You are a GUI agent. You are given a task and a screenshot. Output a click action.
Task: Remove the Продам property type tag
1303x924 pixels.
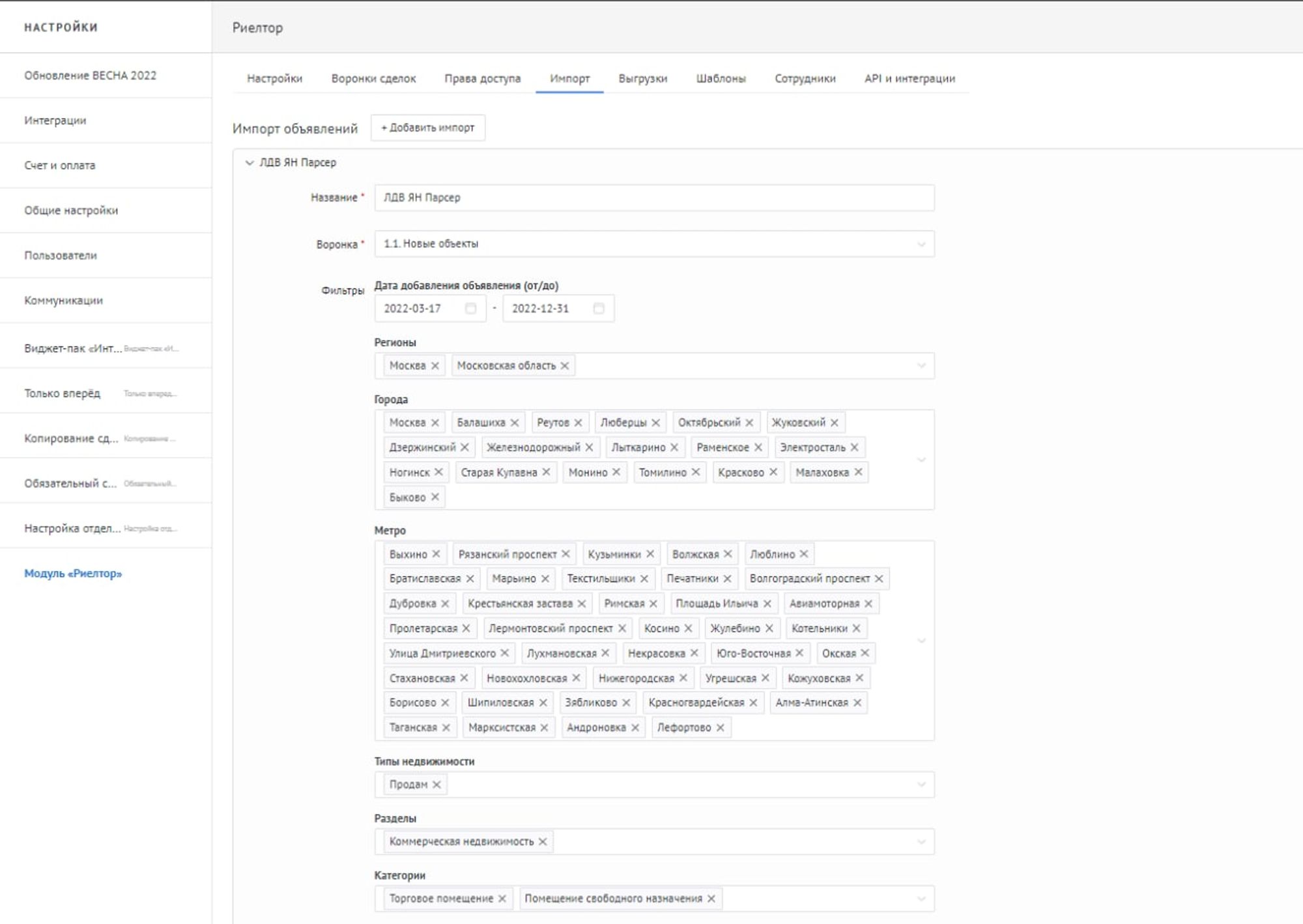click(437, 785)
